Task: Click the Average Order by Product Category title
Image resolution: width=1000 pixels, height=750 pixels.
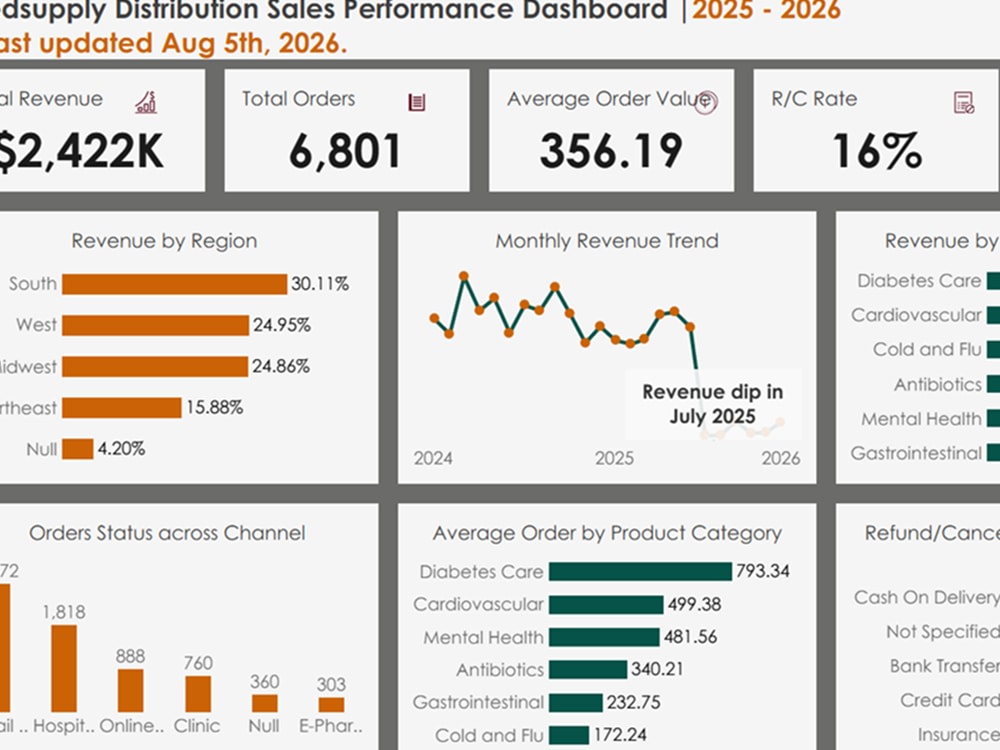Action: click(607, 533)
